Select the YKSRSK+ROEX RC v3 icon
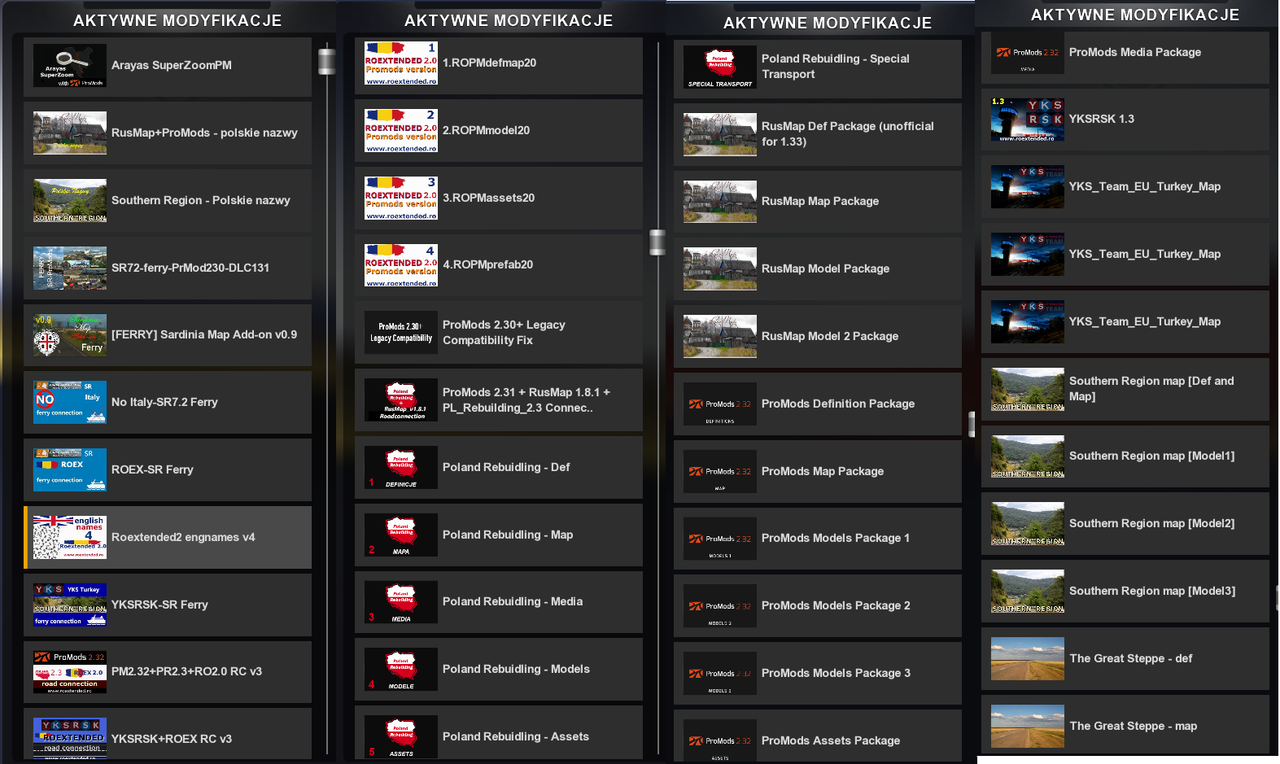This screenshot has height=764, width=1280. [70, 739]
